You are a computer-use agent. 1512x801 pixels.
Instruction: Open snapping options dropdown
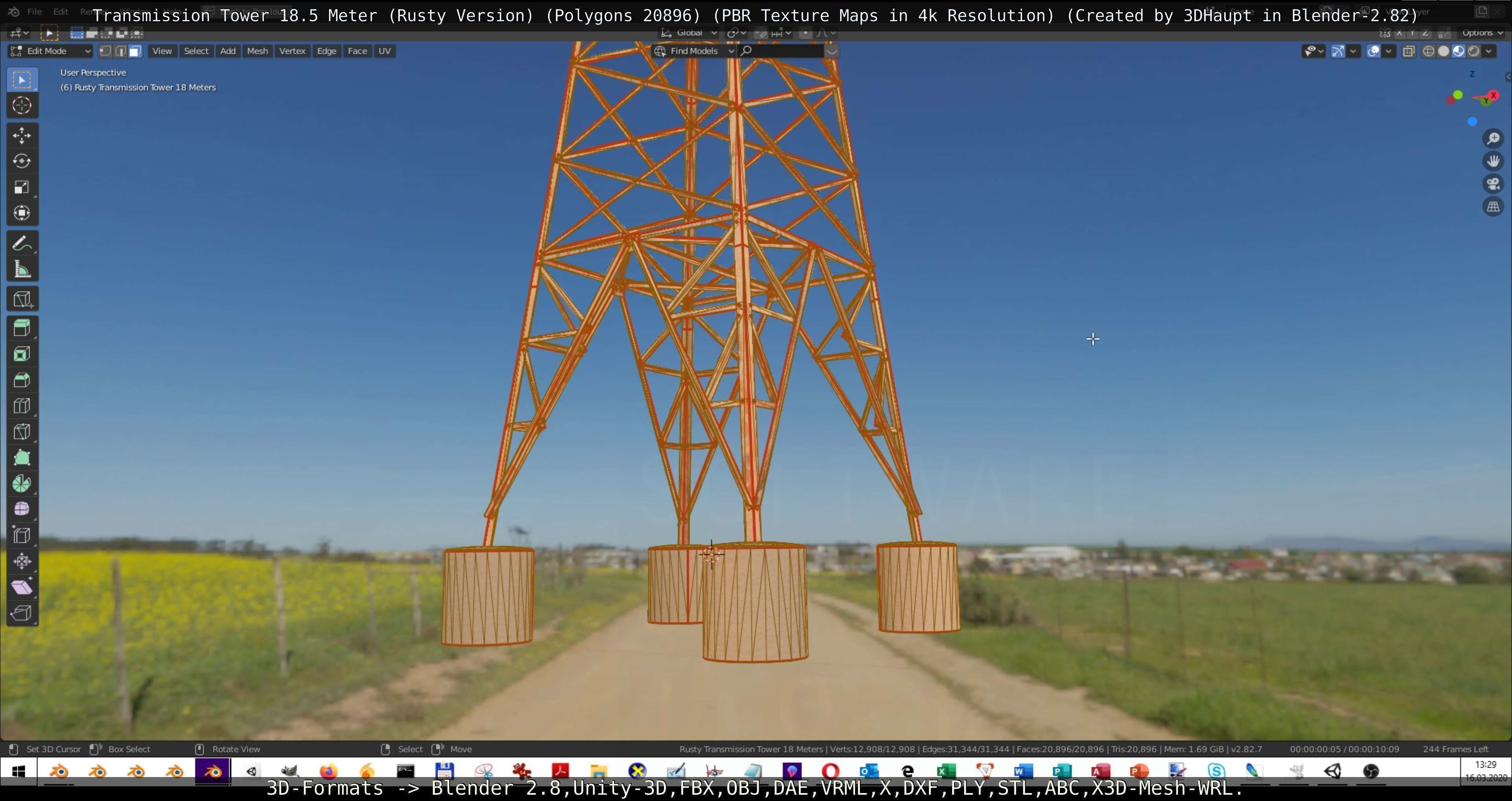click(781, 33)
